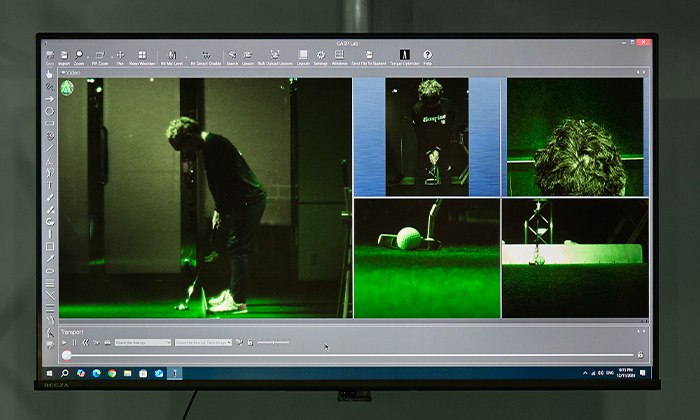Viewport: 700px width, 420px height.
Task: Toggle the lock icon at timeline end
Action: coord(640,354)
